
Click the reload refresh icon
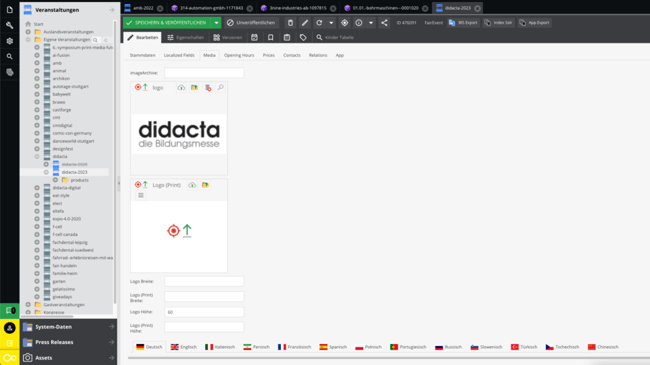click(x=319, y=23)
